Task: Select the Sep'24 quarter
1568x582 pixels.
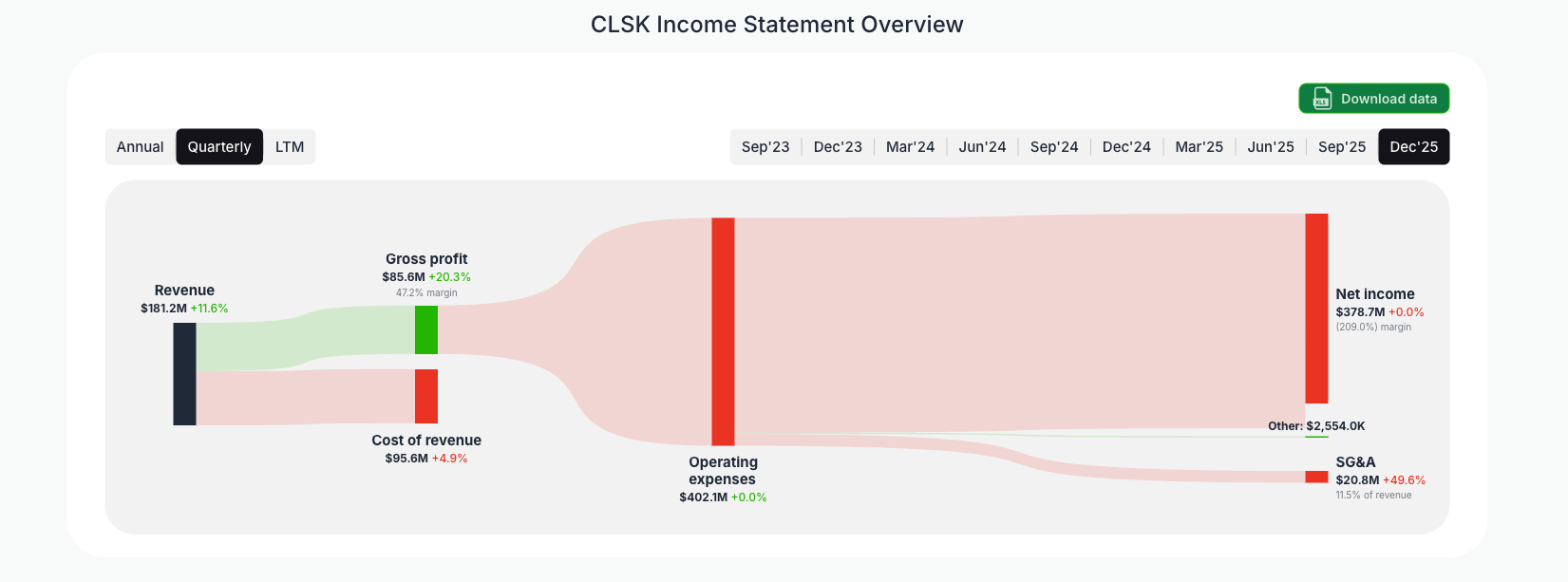Action: click(x=1054, y=146)
